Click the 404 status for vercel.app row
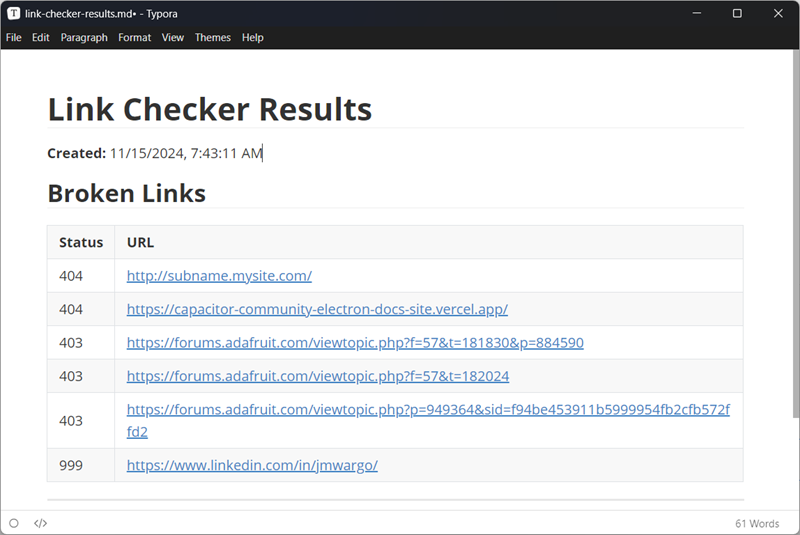The height and width of the screenshot is (535, 800). click(x=71, y=310)
